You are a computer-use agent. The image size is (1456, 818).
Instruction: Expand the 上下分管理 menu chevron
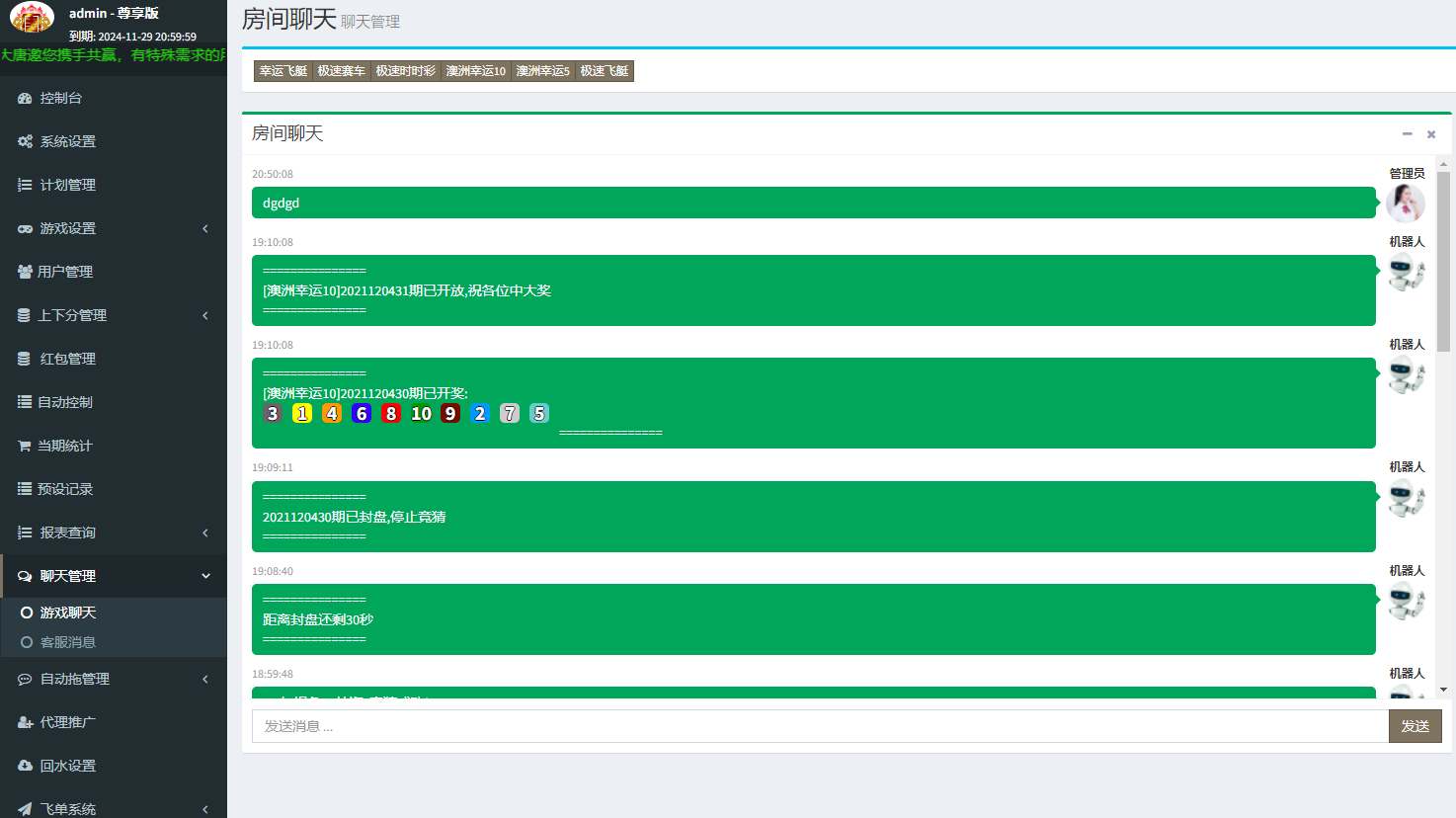pos(205,315)
